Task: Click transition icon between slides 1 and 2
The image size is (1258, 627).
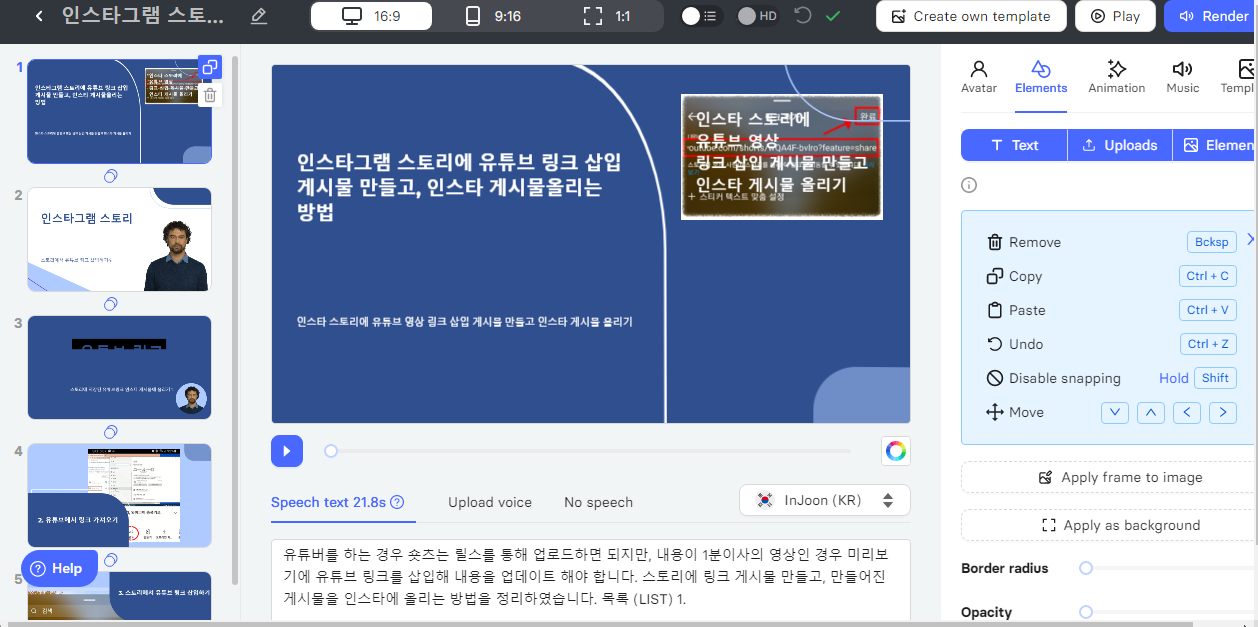Action: 111,176
